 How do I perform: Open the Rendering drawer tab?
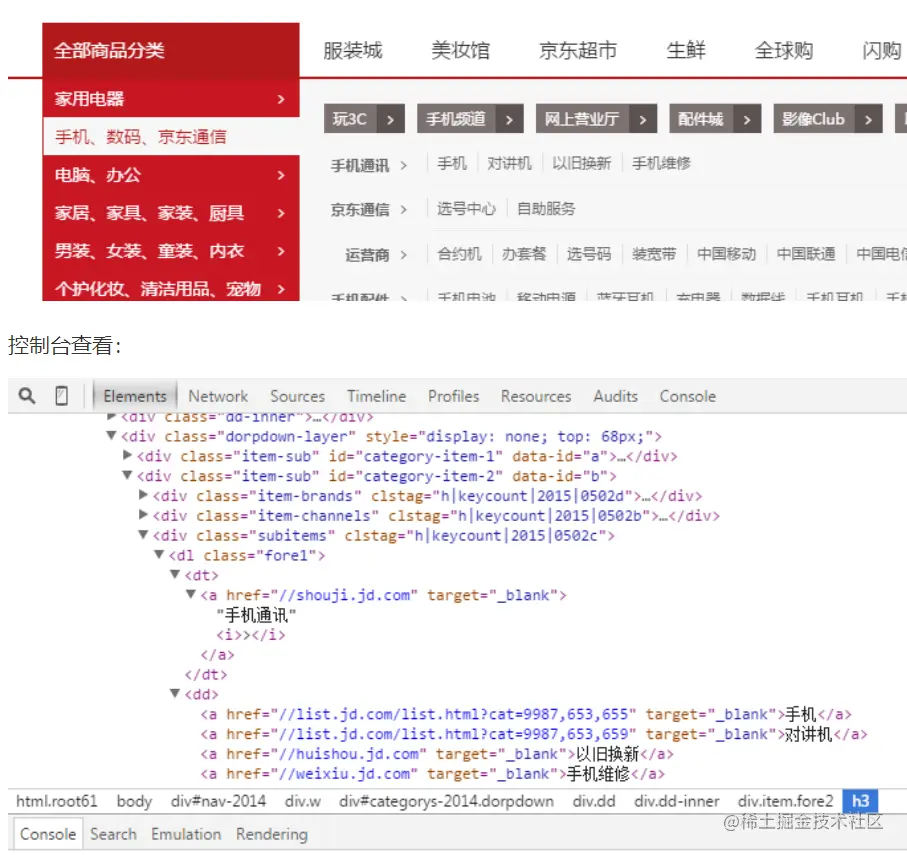pos(272,834)
